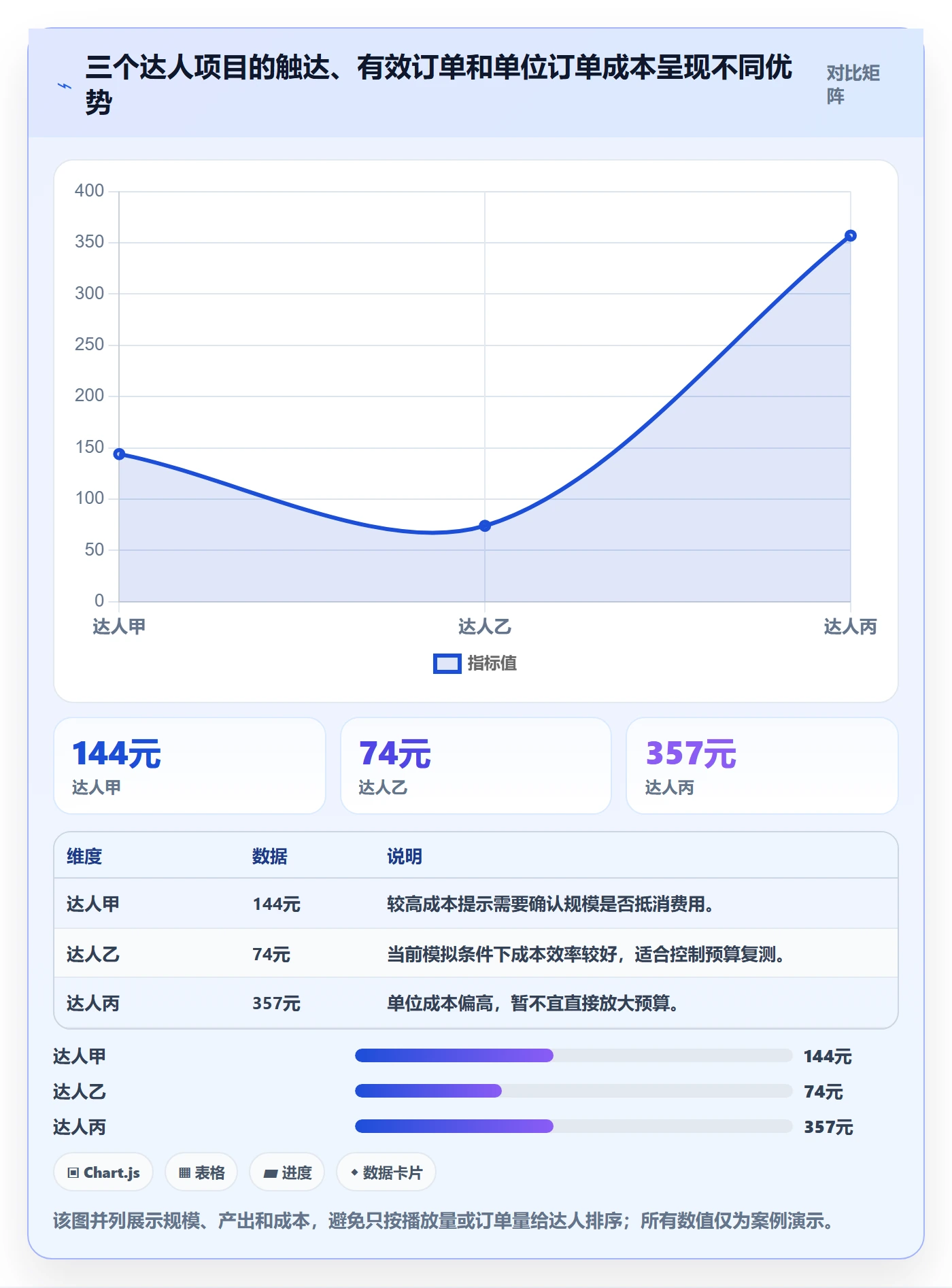
Task: Click the 说明 column header
Action: tap(405, 856)
